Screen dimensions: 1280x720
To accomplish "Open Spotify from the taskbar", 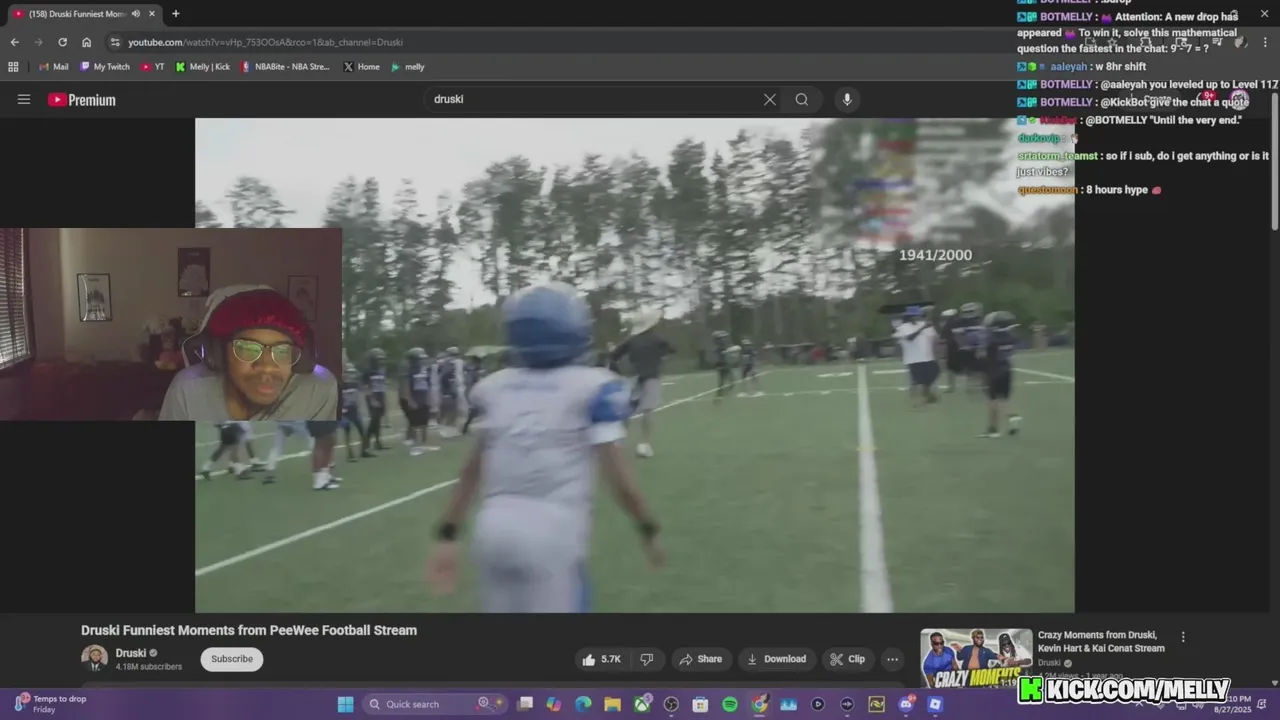I will [x=730, y=704].
